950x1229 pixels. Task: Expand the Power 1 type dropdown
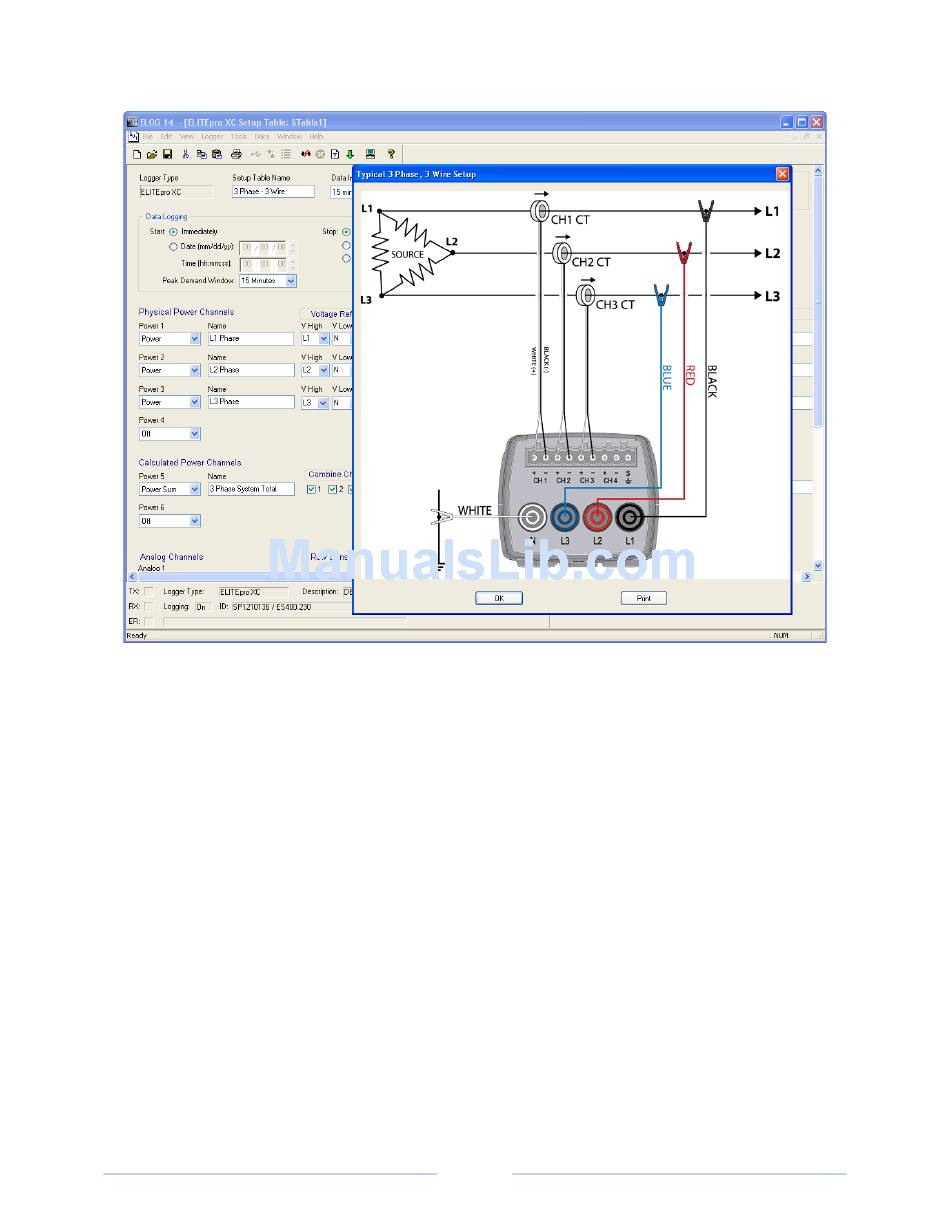(x=194, y=339)
